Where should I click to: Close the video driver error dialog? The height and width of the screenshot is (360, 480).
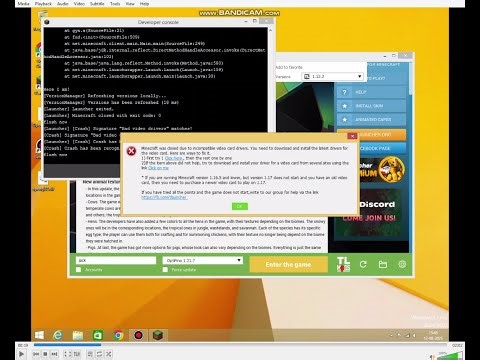point(352,136)
